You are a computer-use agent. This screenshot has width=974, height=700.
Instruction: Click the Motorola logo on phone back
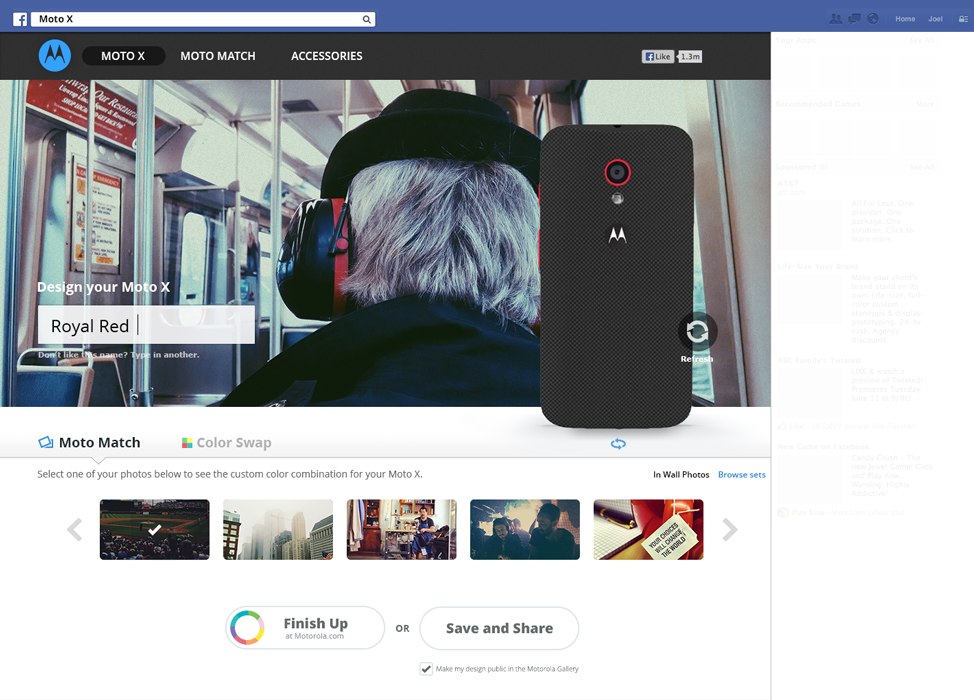click(x=617, y=235)
